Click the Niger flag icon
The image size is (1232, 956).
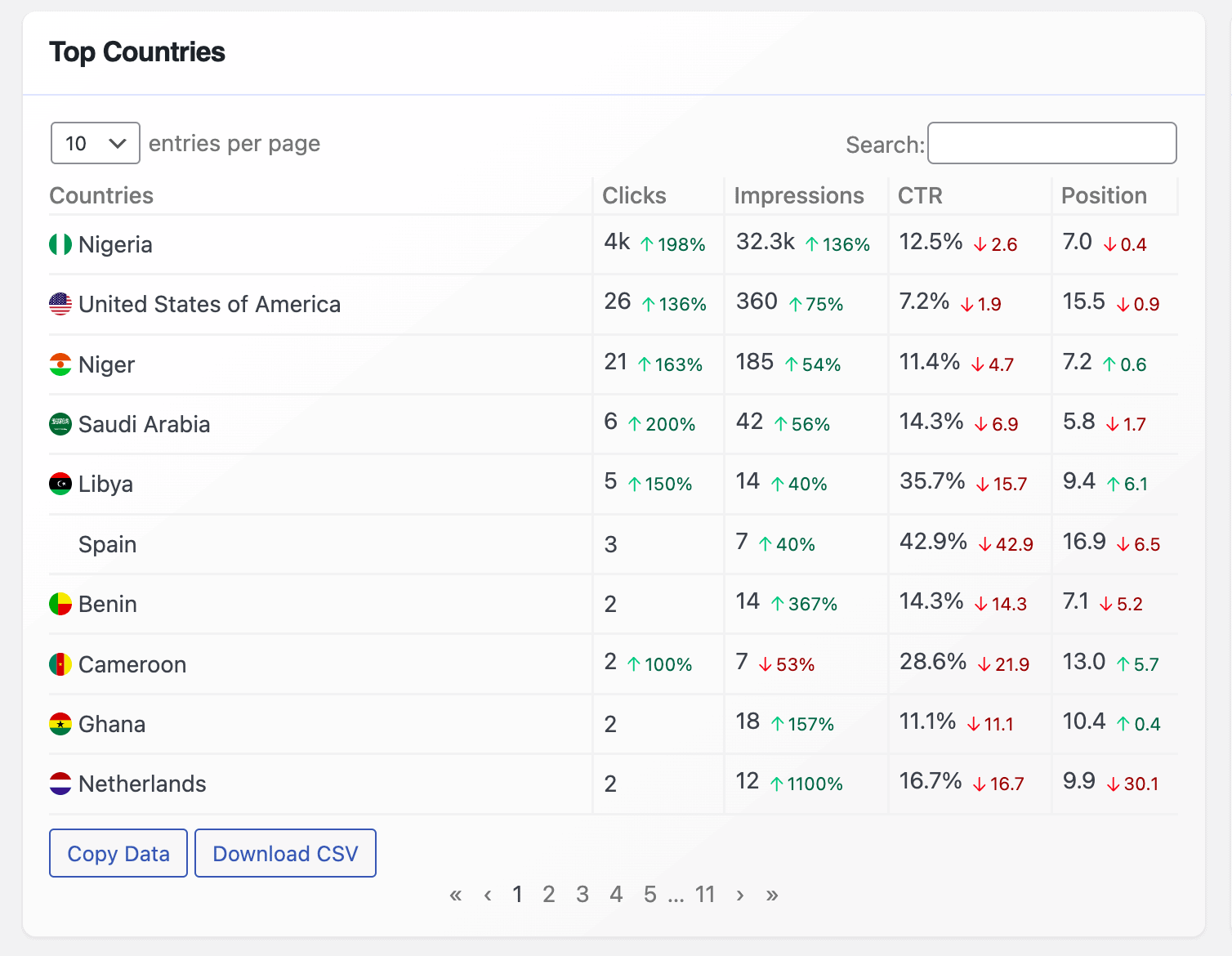point(60,364)
